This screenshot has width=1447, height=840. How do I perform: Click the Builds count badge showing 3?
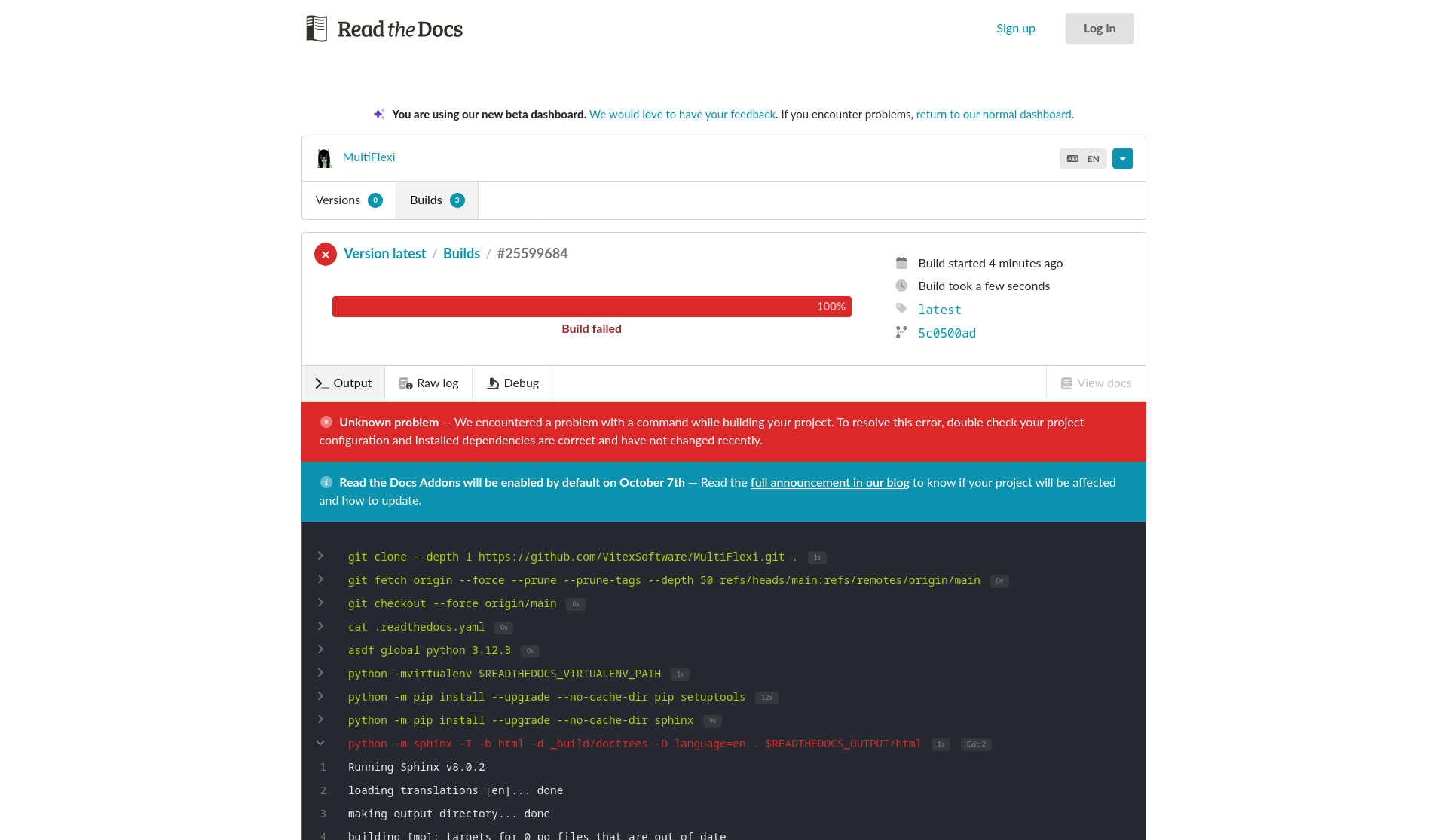tap(457, 200)
